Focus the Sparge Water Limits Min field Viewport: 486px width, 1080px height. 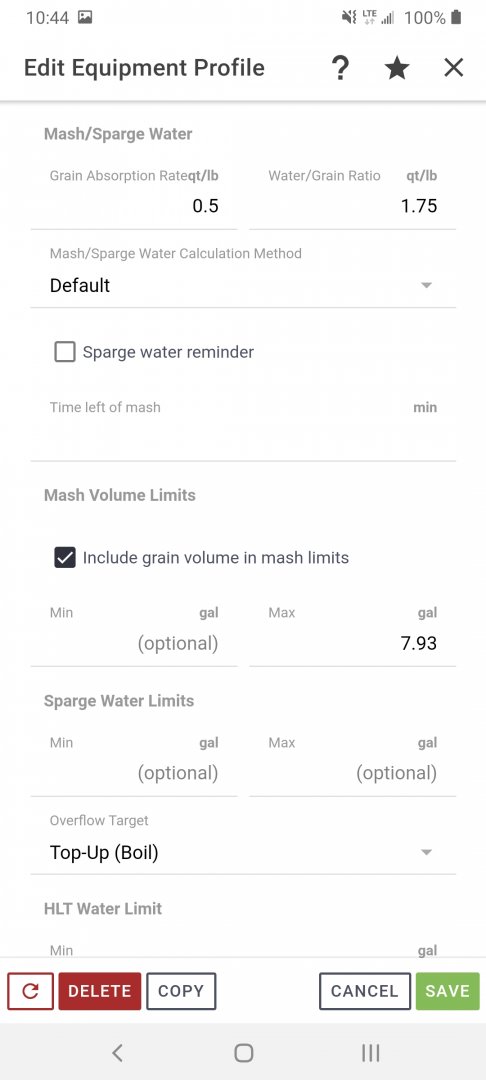click(x=134, y=773)
